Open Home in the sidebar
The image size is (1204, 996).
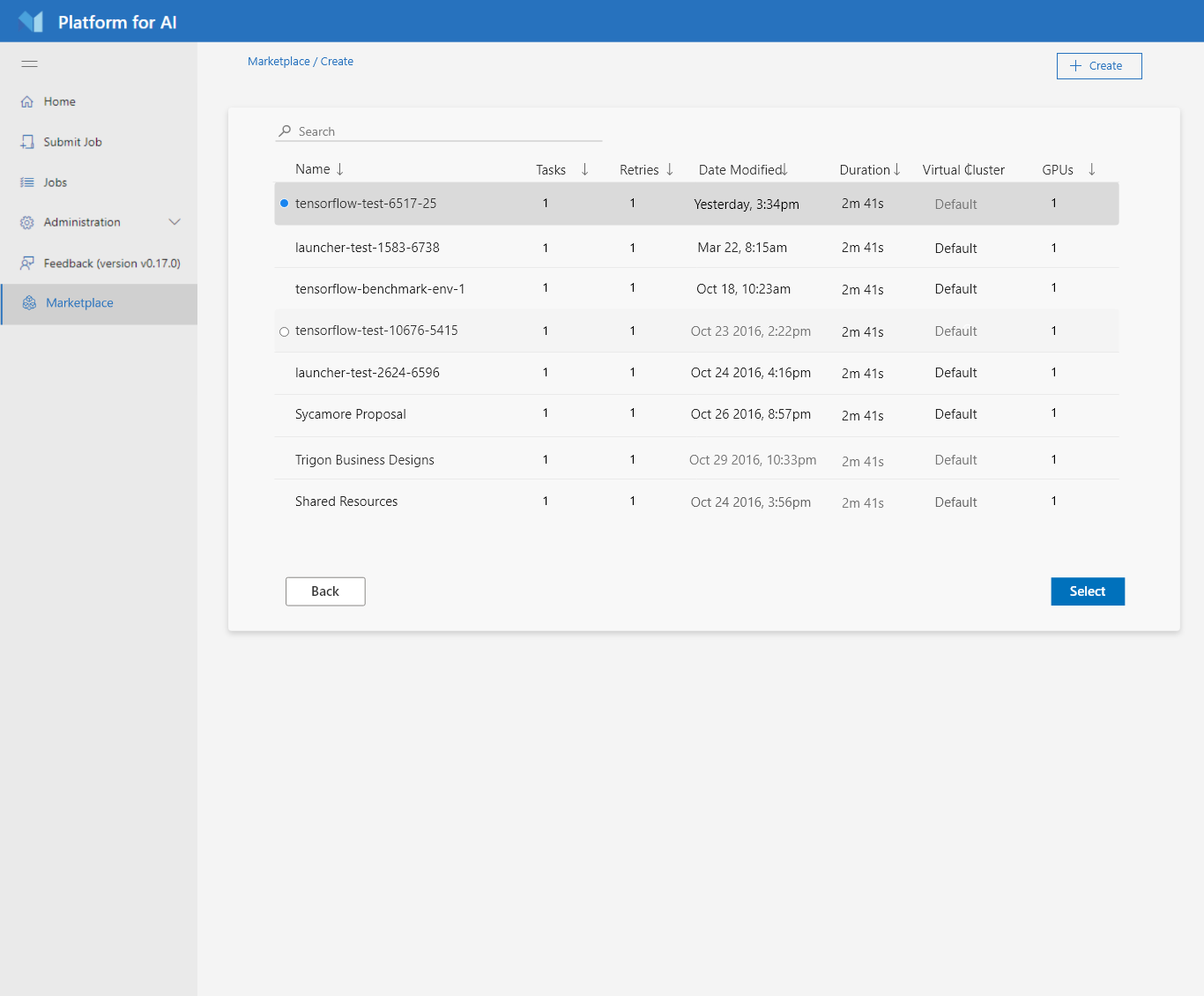(99, 101)
